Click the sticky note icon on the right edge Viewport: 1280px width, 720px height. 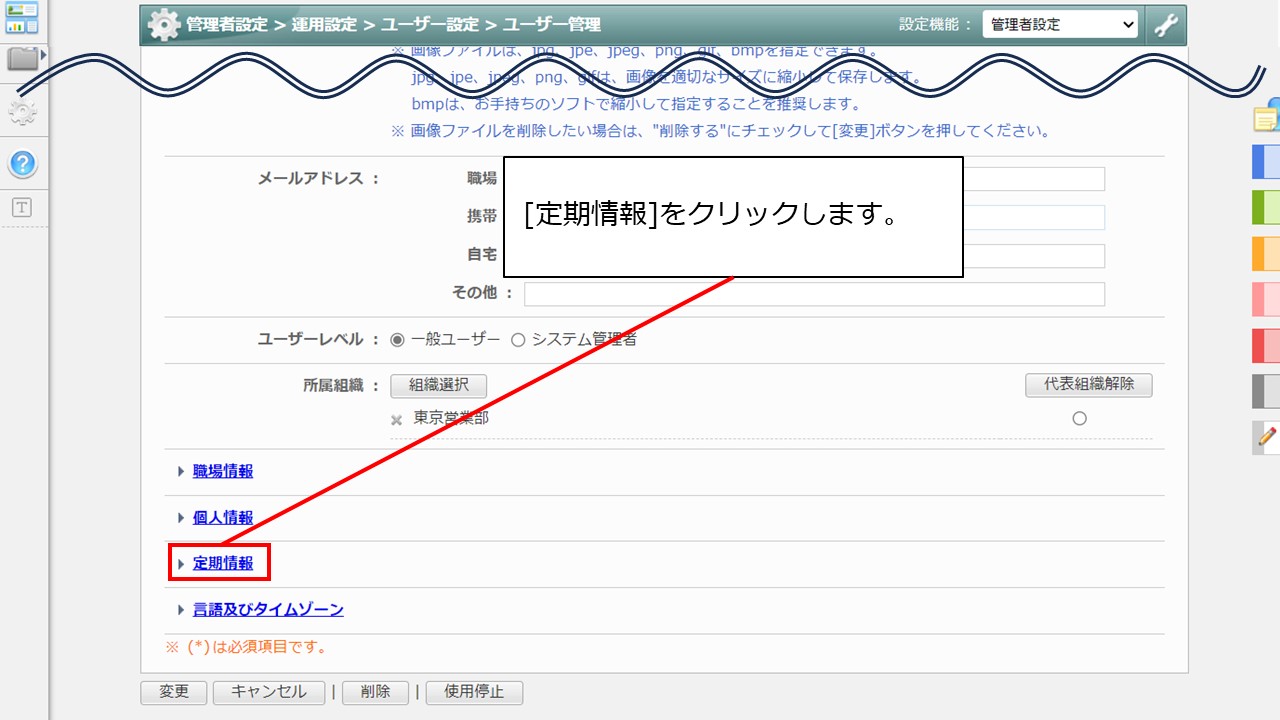click(x=1266, y=117)
